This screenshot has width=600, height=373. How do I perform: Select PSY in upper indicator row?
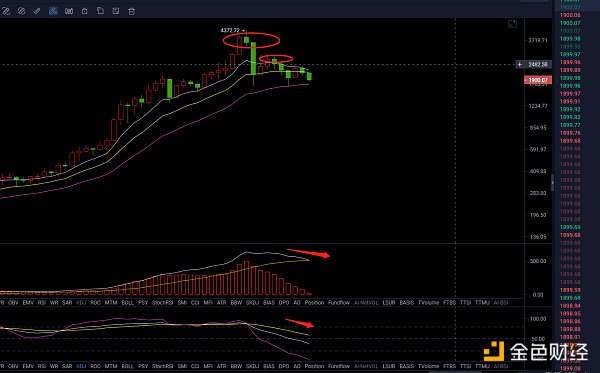143,303
